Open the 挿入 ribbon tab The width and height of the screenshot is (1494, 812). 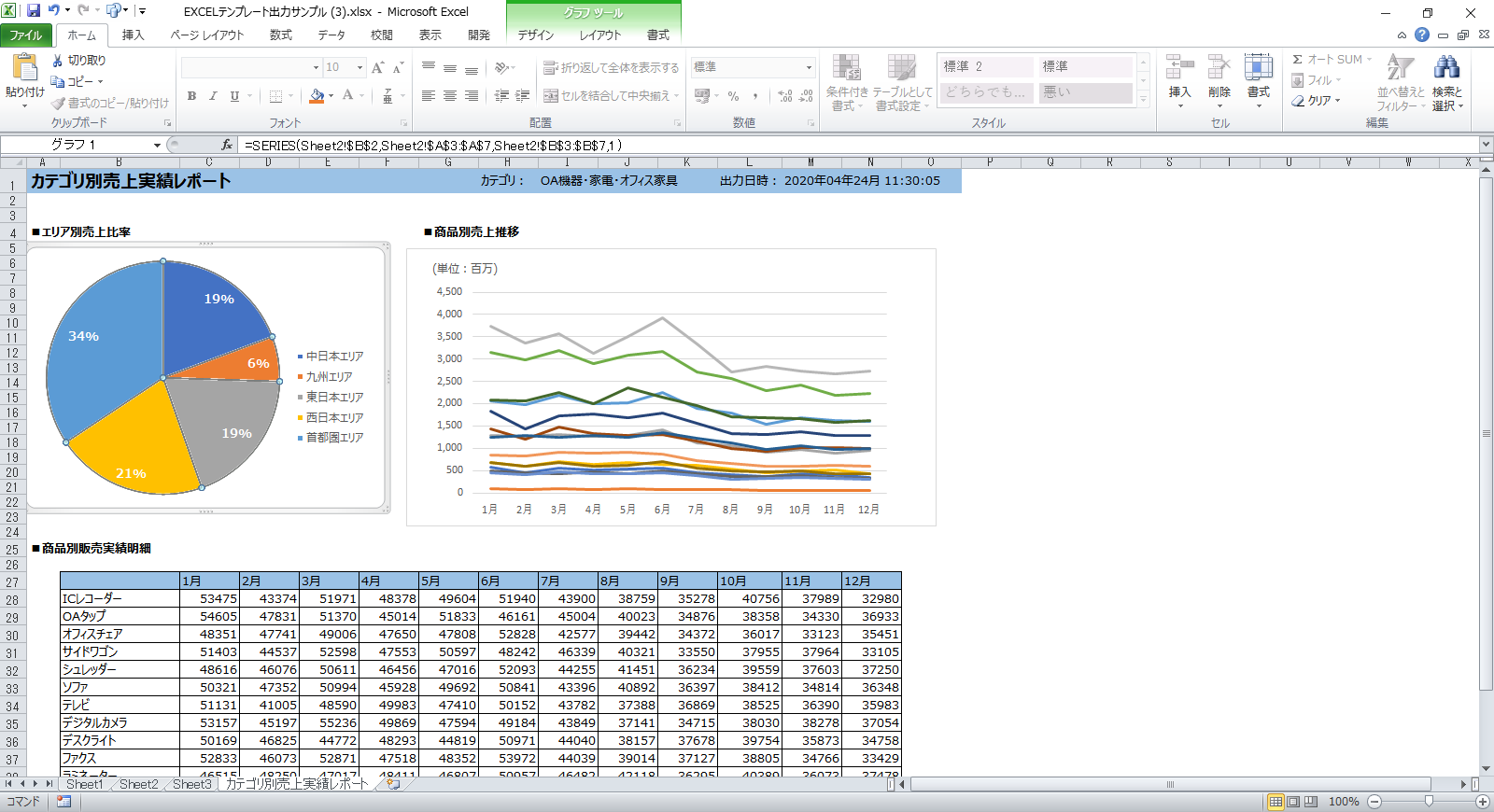click(x=134, y=35)
